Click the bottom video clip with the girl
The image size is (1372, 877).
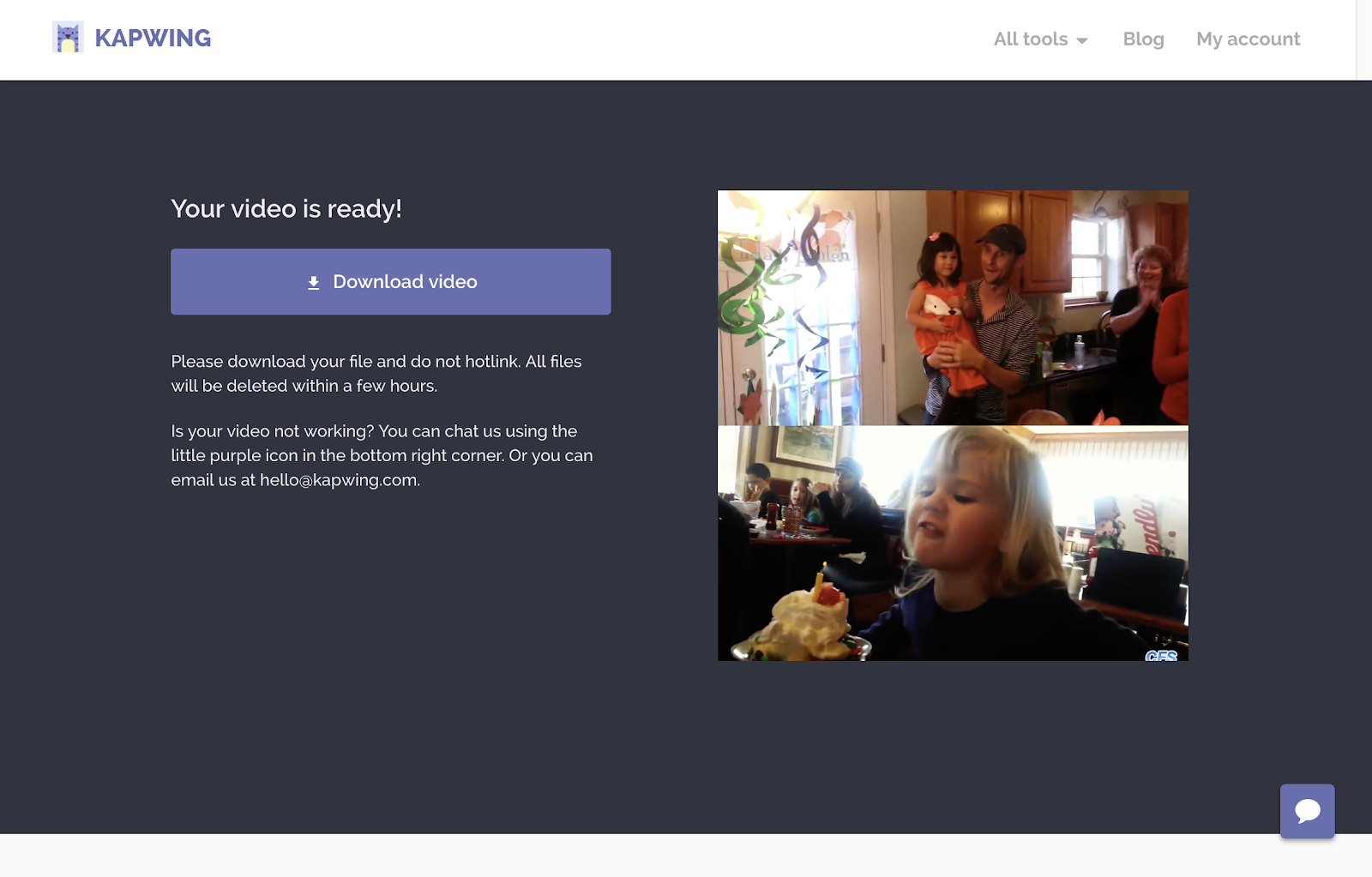[953, 544]
